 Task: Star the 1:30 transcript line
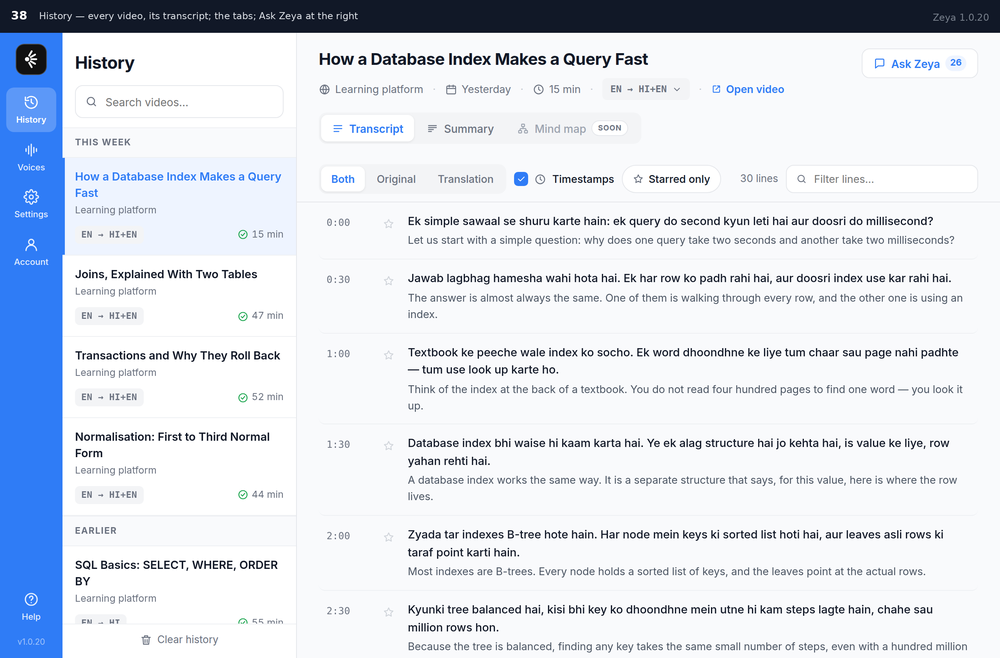point(388,445)
